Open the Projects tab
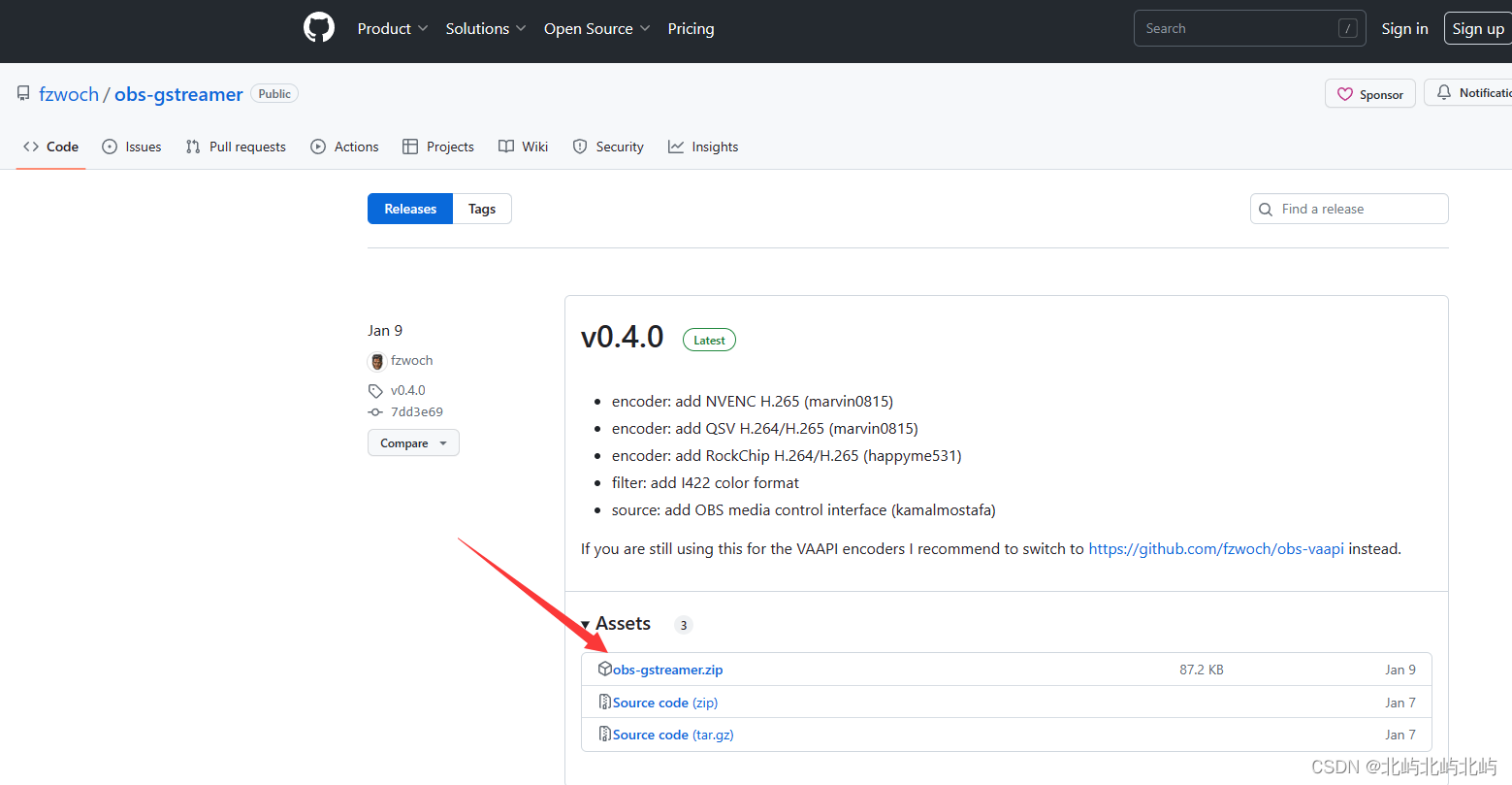 (x=438, y=147)
